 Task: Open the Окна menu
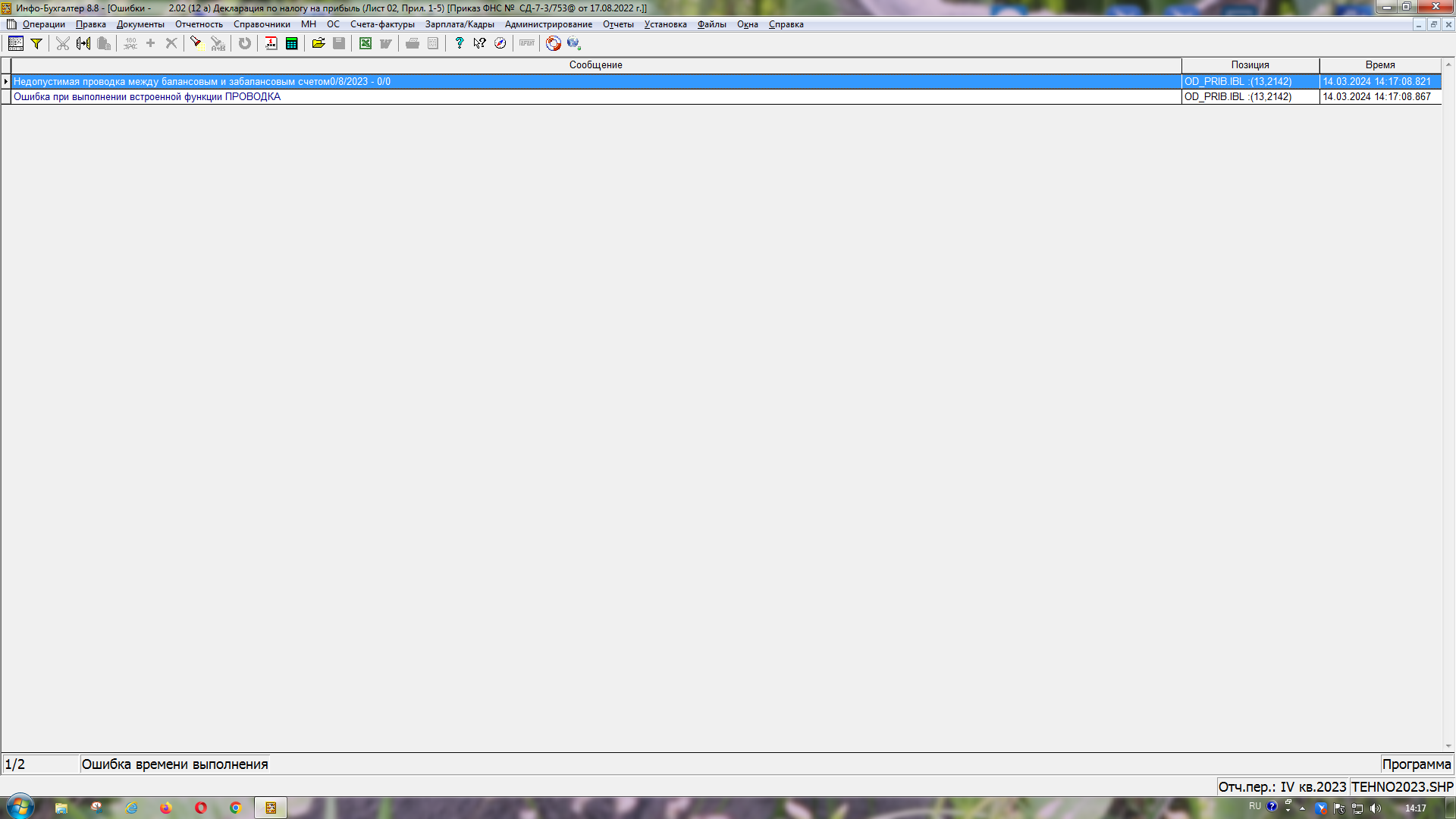747,24
